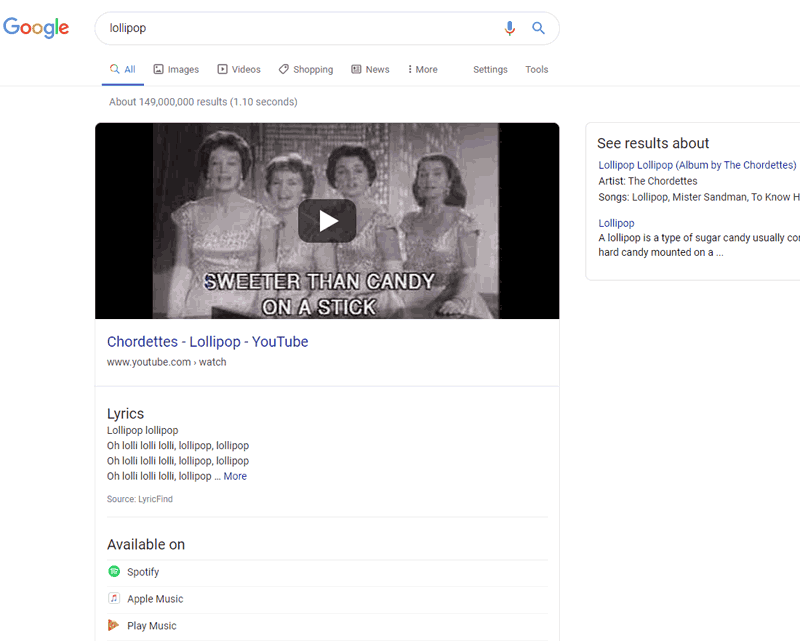The image size is (800, 641).
Task: Show search Tools options
Action: pos(537,70)
